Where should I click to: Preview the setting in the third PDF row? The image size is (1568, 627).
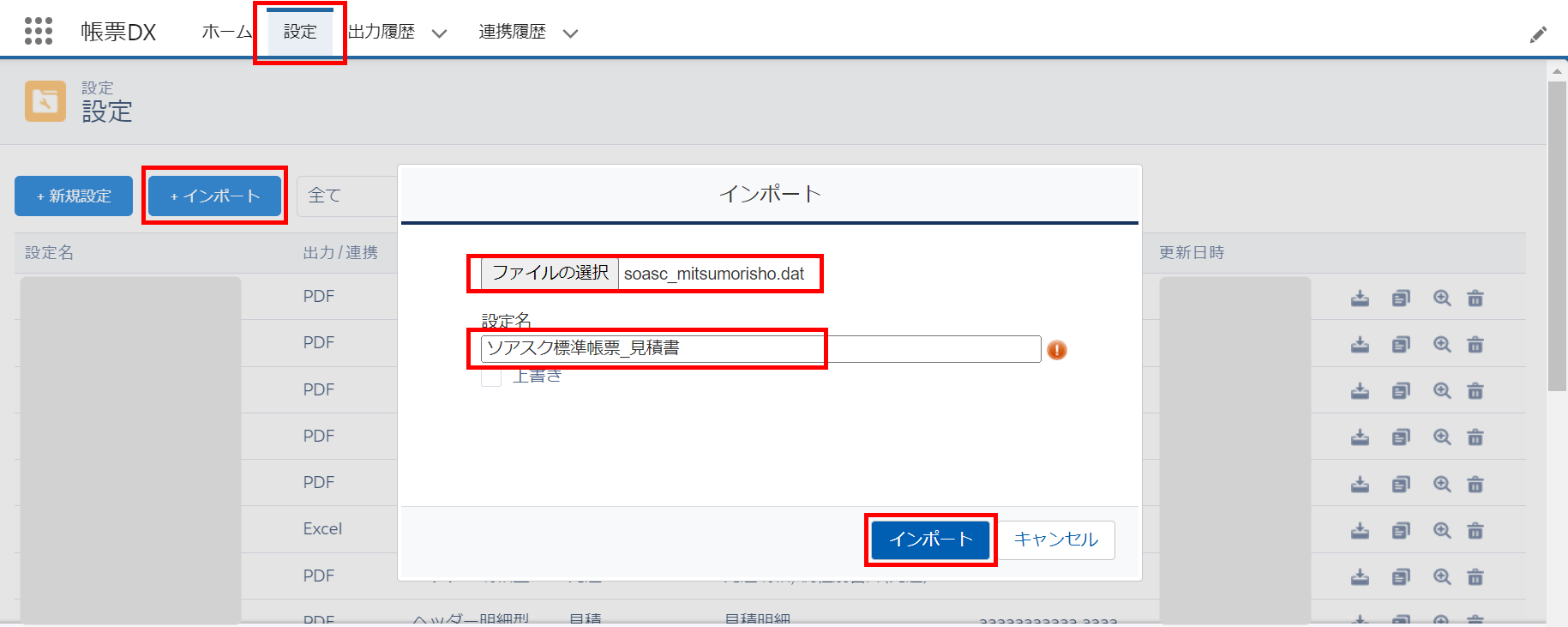[x=1442, y=390]
